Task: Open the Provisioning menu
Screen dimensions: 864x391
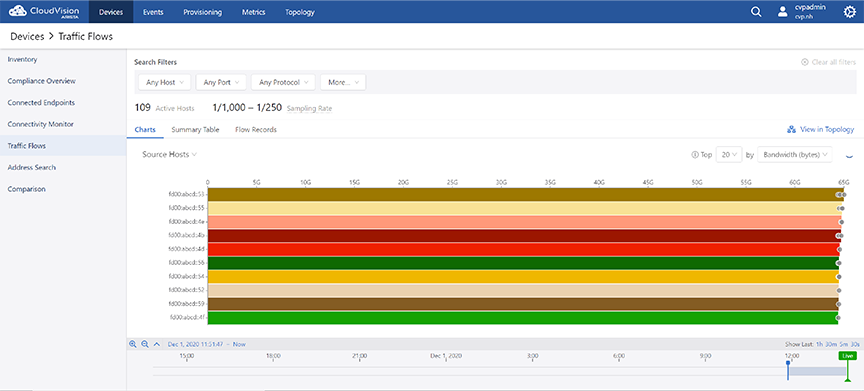Action: point(202,12)
